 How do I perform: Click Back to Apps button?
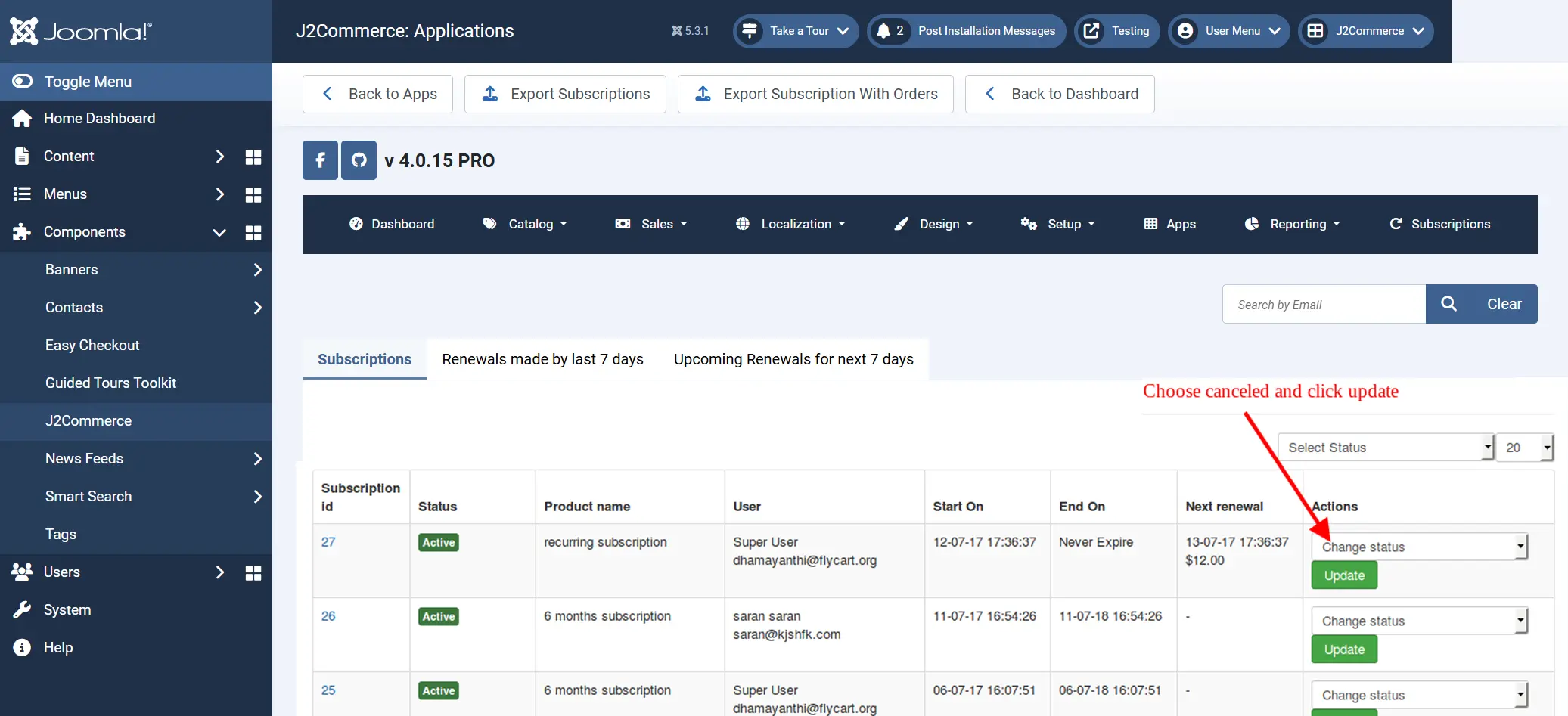pos(377,94)
